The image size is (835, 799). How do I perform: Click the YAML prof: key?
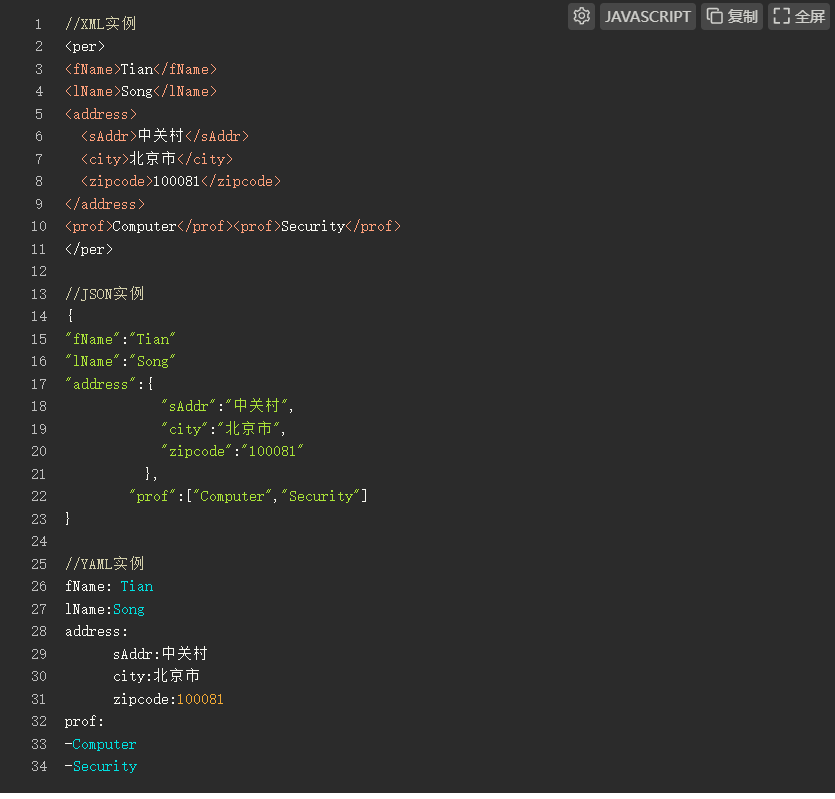[84, 722]
